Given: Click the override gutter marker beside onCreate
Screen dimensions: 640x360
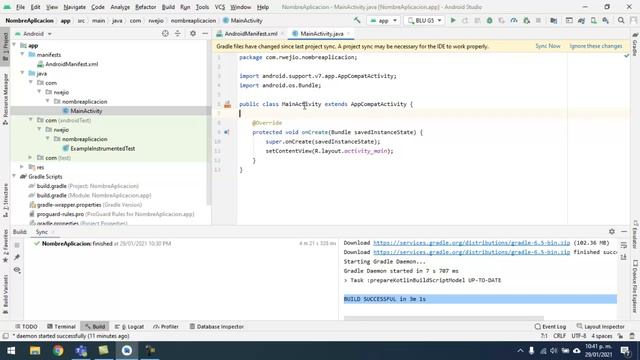Looking at the screenshot, I should tap(227, 132).
